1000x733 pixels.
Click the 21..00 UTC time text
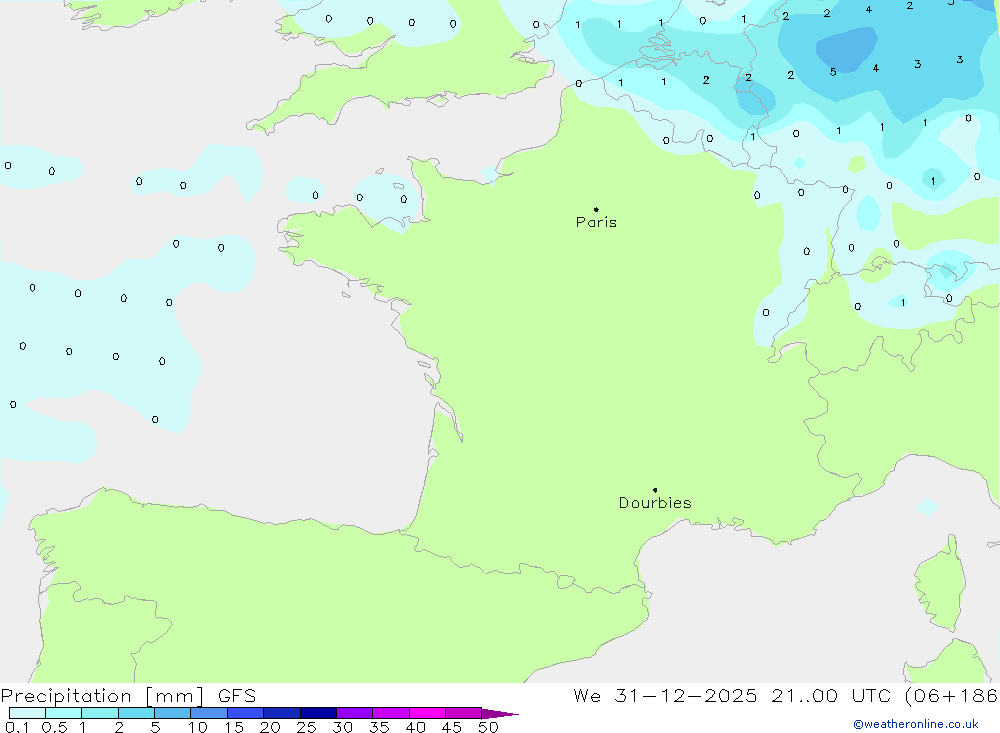pyautogui.click(x=832, y=696)
